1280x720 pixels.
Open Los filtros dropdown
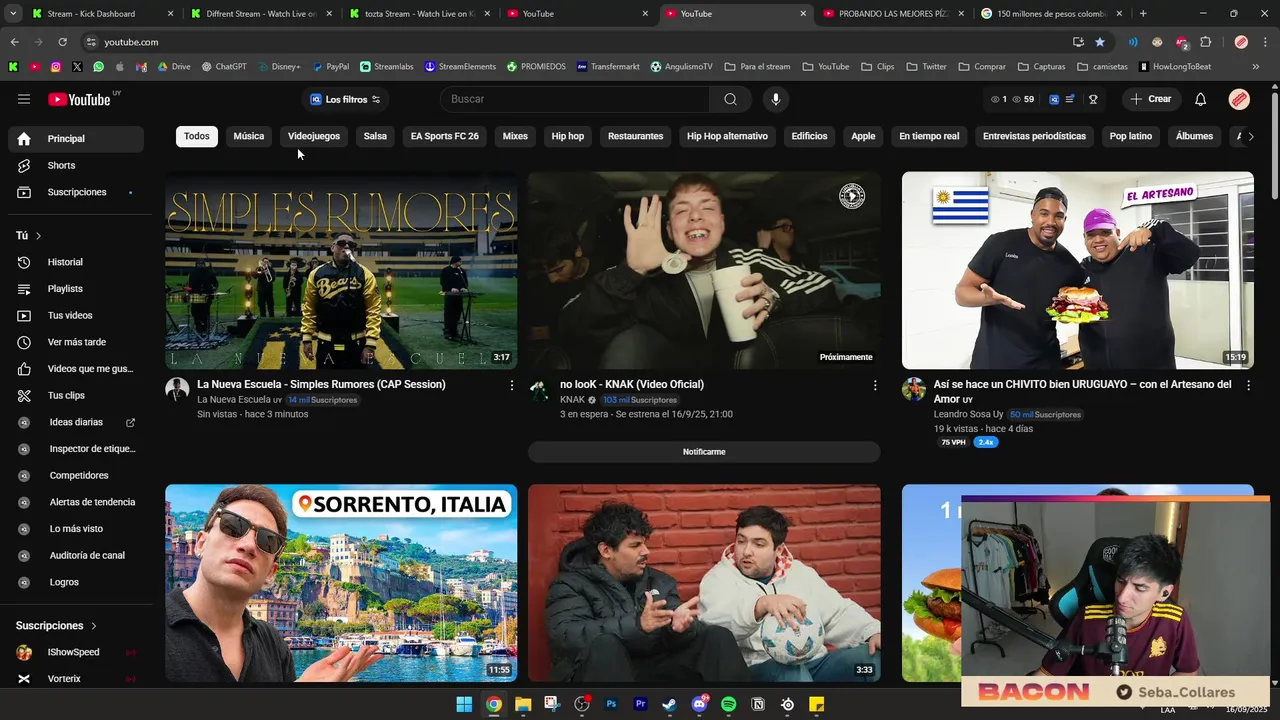(345, 99)
